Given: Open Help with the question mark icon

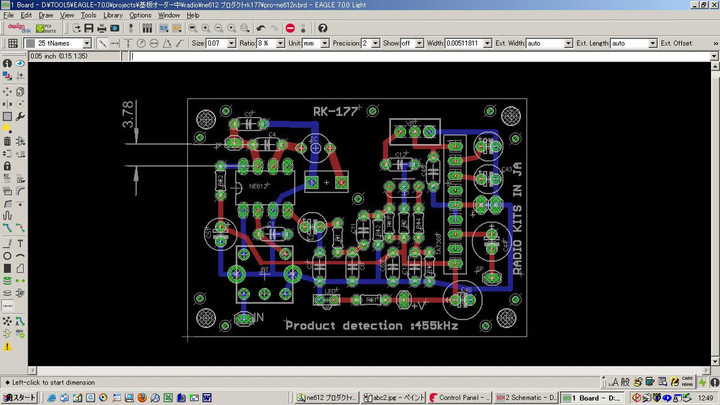Looking at the screenshot, I should coord(322,28).
